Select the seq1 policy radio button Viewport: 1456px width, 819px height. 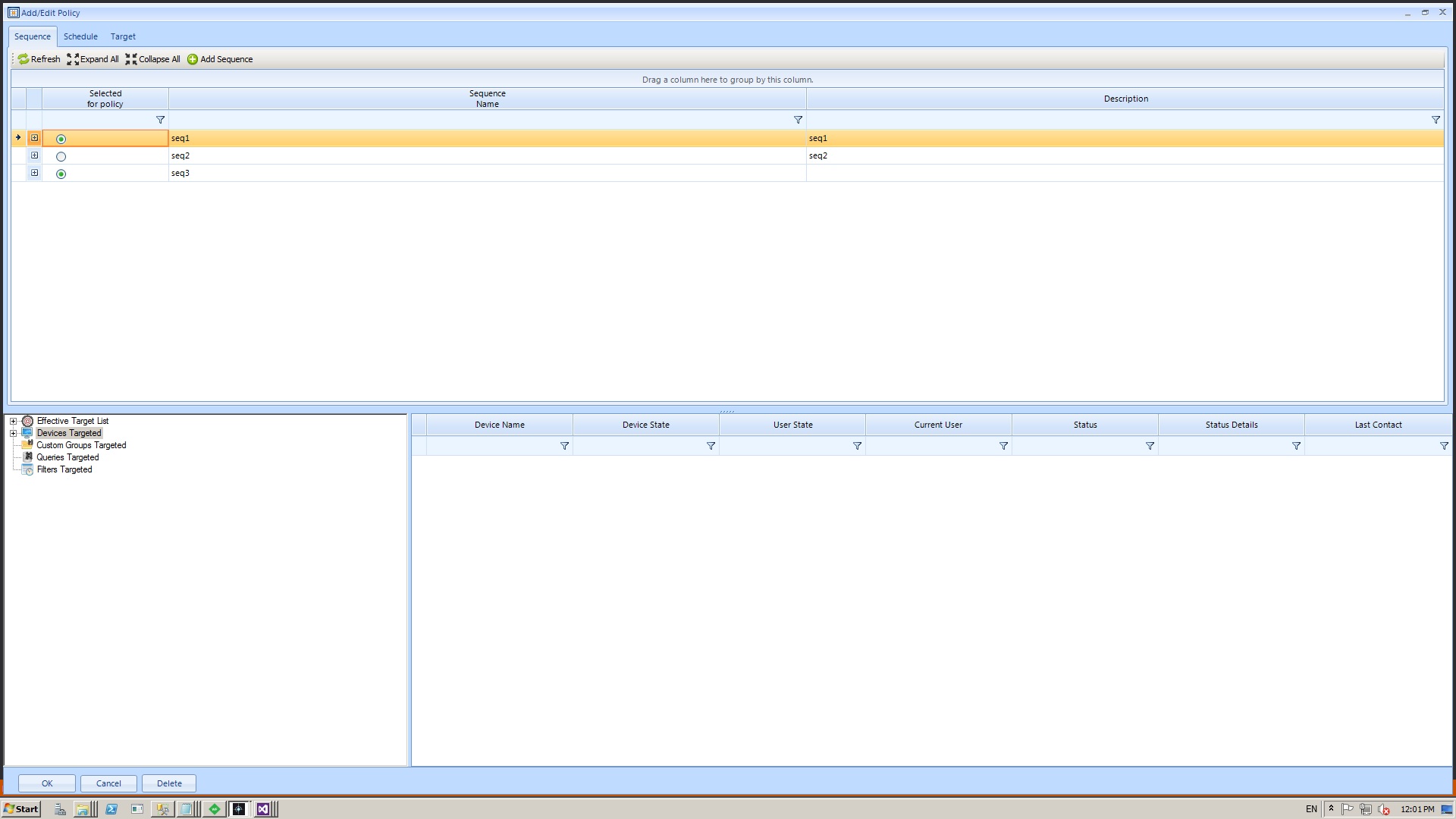(61, 139)
